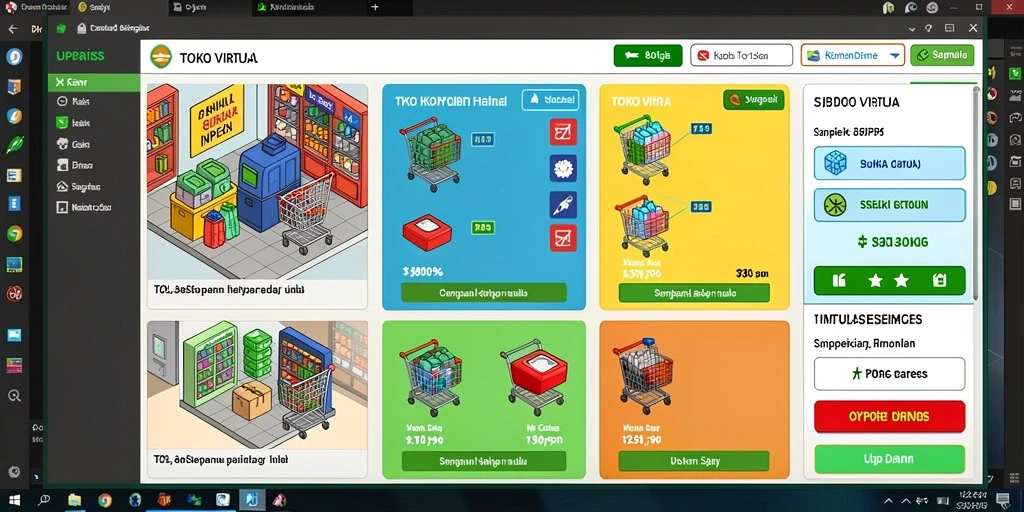Click the green Sapmalo button in header
The image size is (1024, 512).
942,56
